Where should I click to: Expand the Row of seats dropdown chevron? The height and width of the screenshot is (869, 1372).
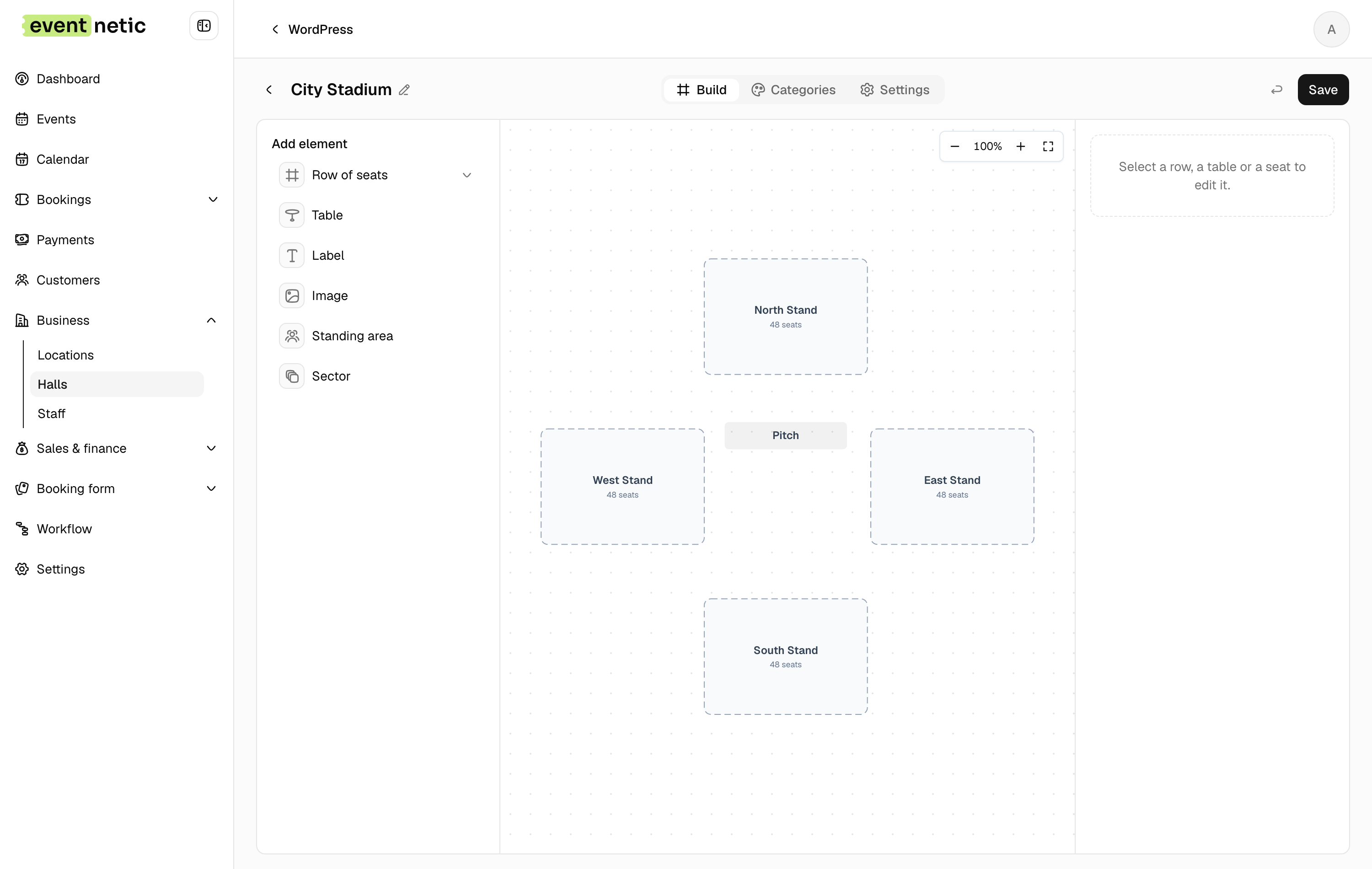(466, 175)
